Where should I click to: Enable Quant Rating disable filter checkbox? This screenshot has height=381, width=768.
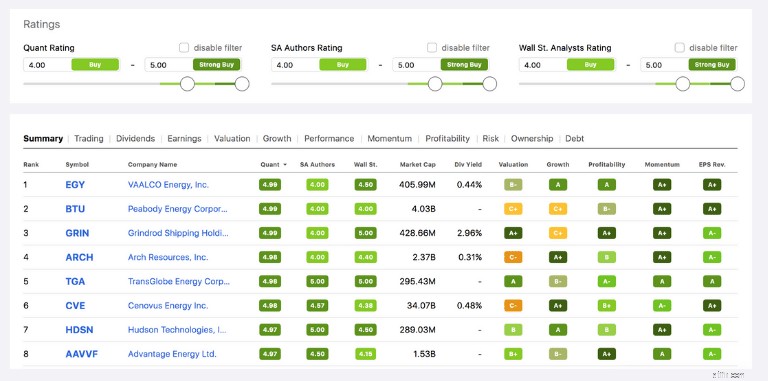(x=184, y=48)
